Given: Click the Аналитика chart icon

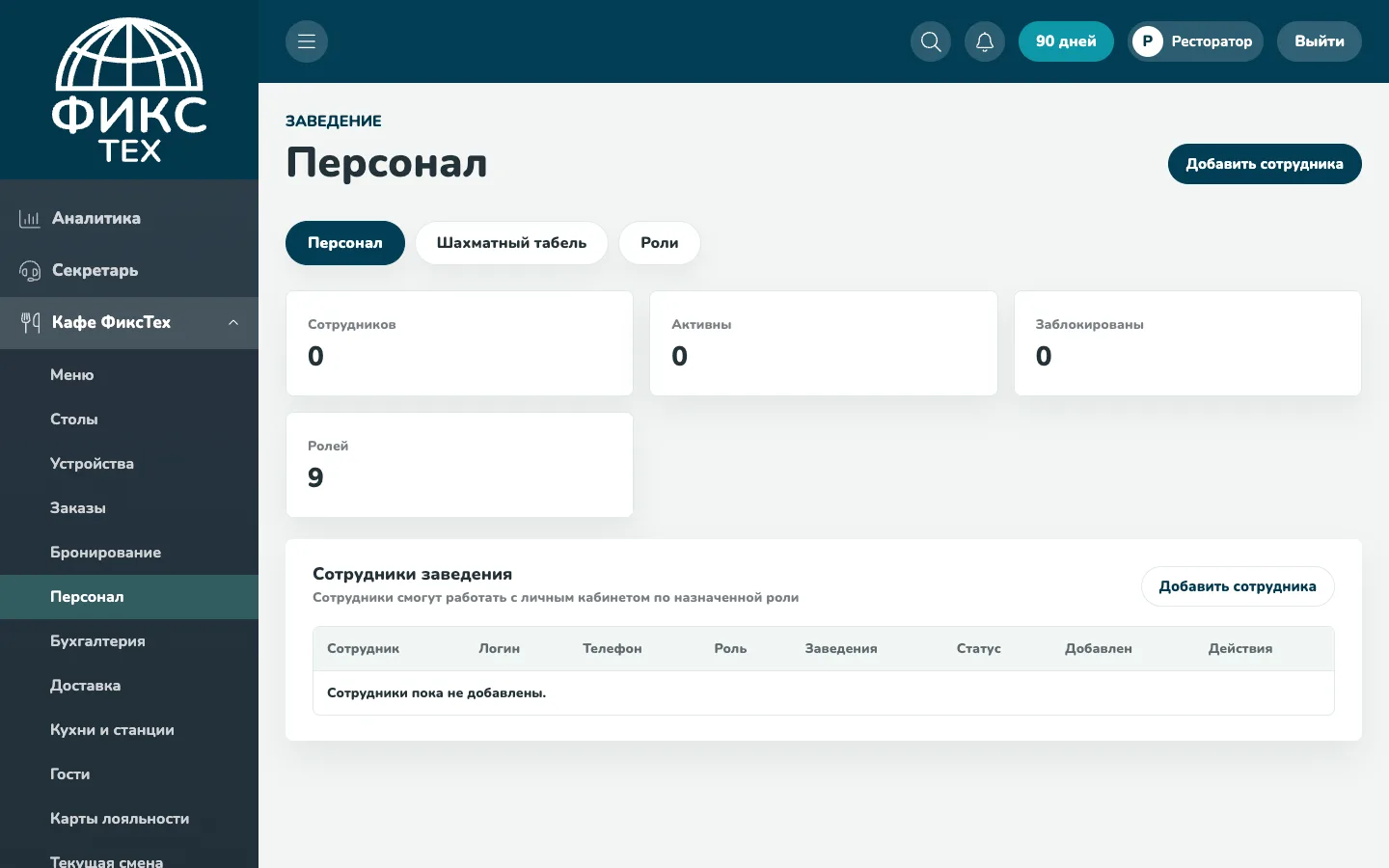Looking at the screenshot, I should point(29,219).
